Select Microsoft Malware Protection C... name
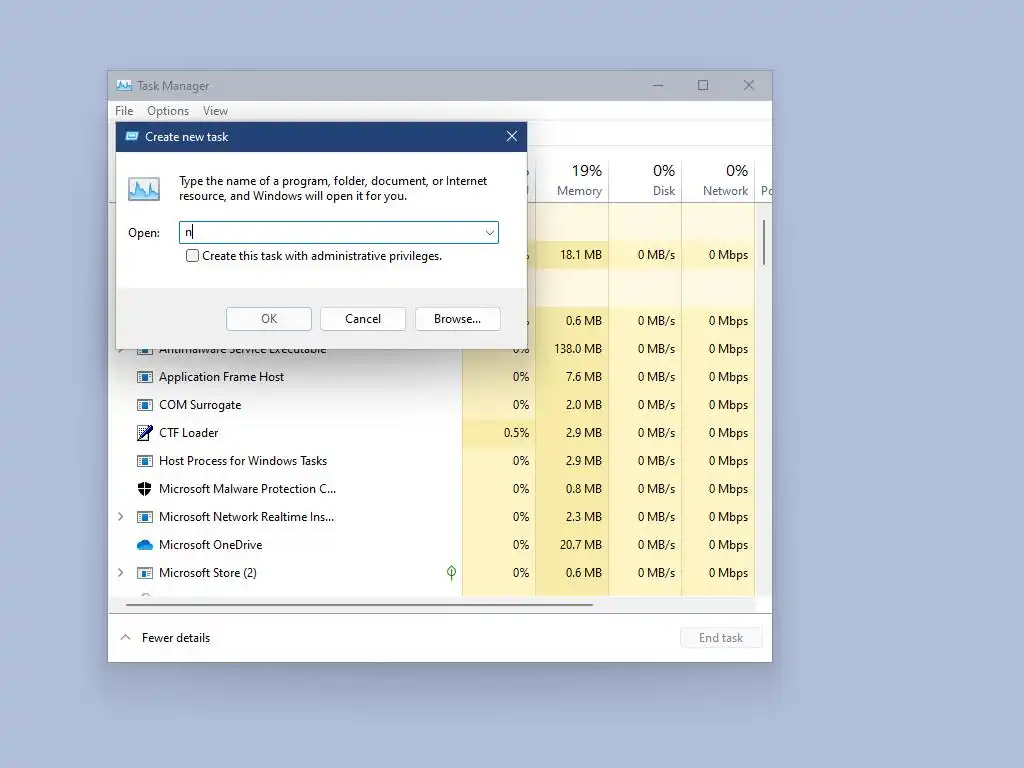Image resolution: width=1024 pixels, height=768 pixels. (248, 489)
